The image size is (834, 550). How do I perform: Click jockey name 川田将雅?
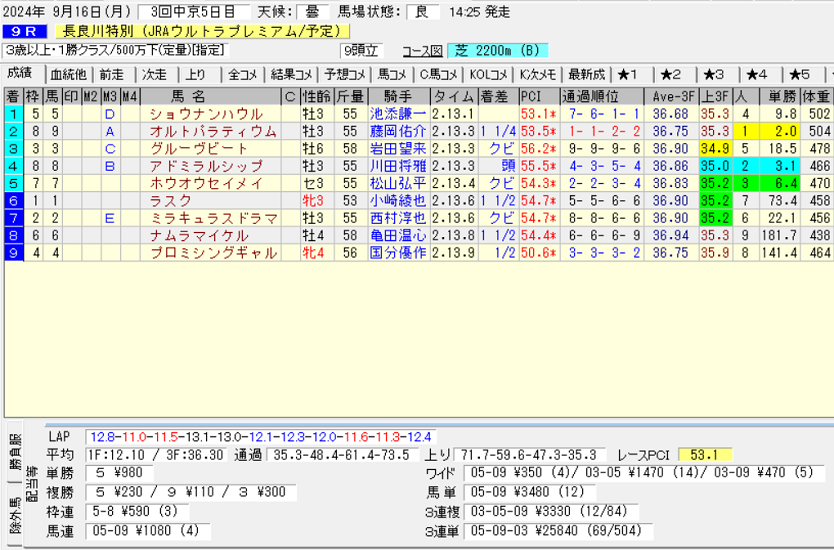(398, 165)
